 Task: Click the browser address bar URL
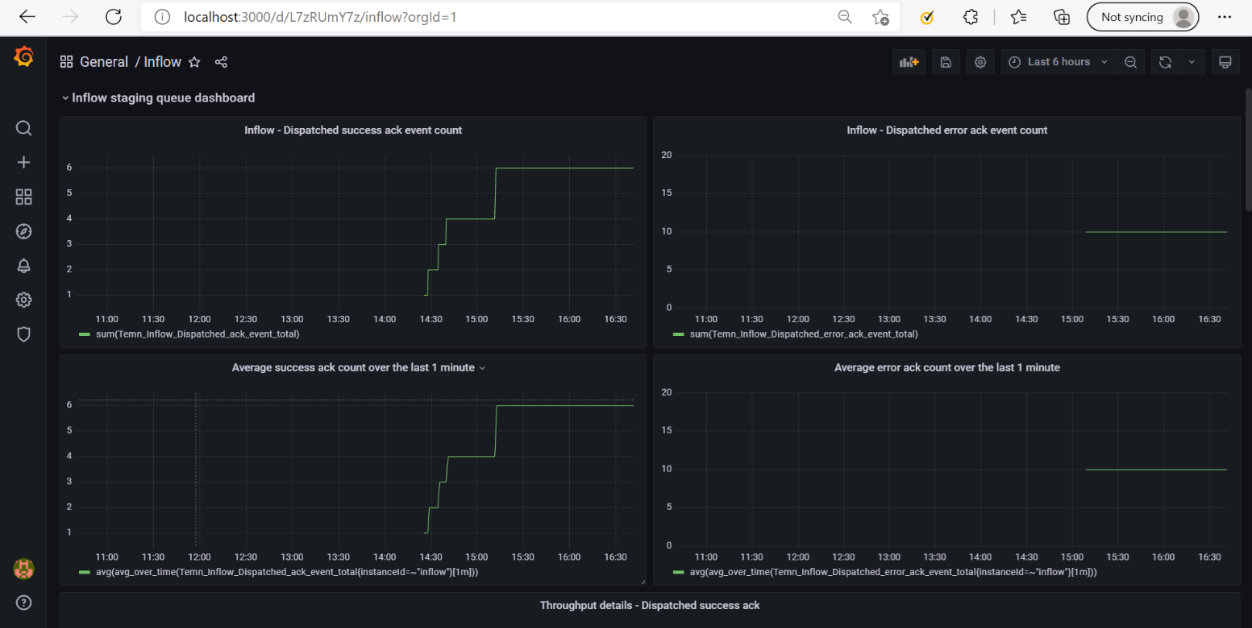click(320, 17)
